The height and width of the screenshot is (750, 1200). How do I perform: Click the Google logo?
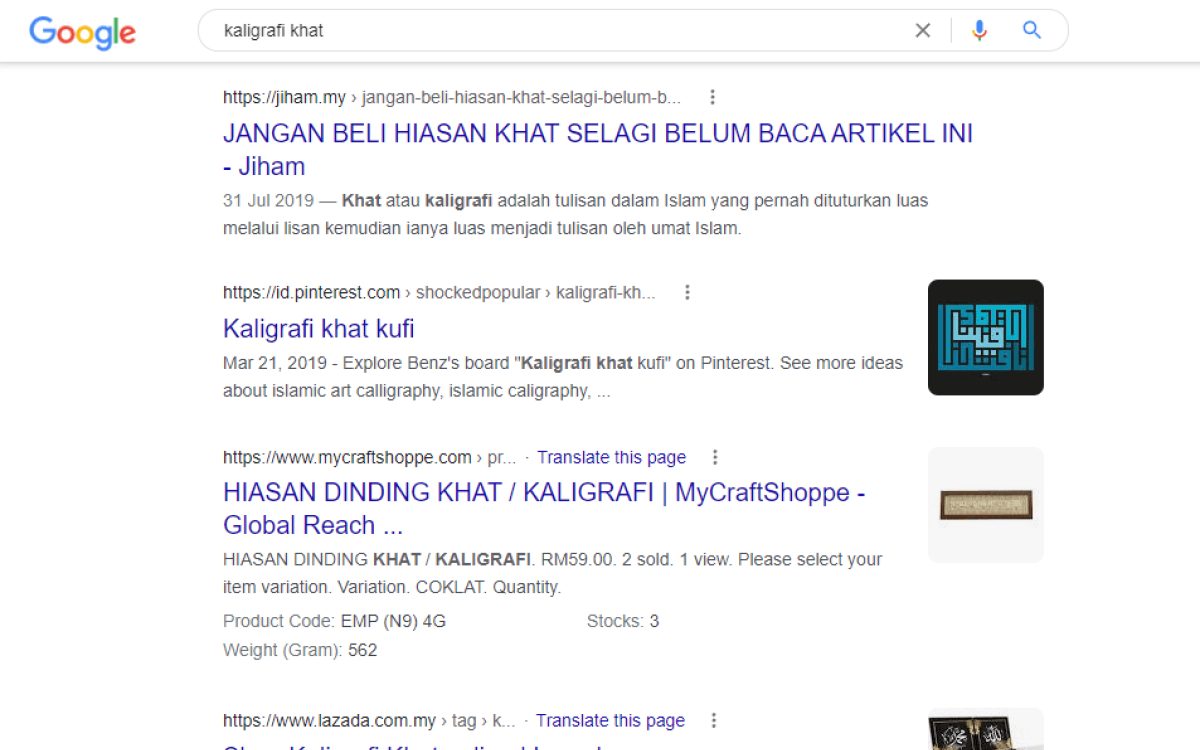(82, 32)
